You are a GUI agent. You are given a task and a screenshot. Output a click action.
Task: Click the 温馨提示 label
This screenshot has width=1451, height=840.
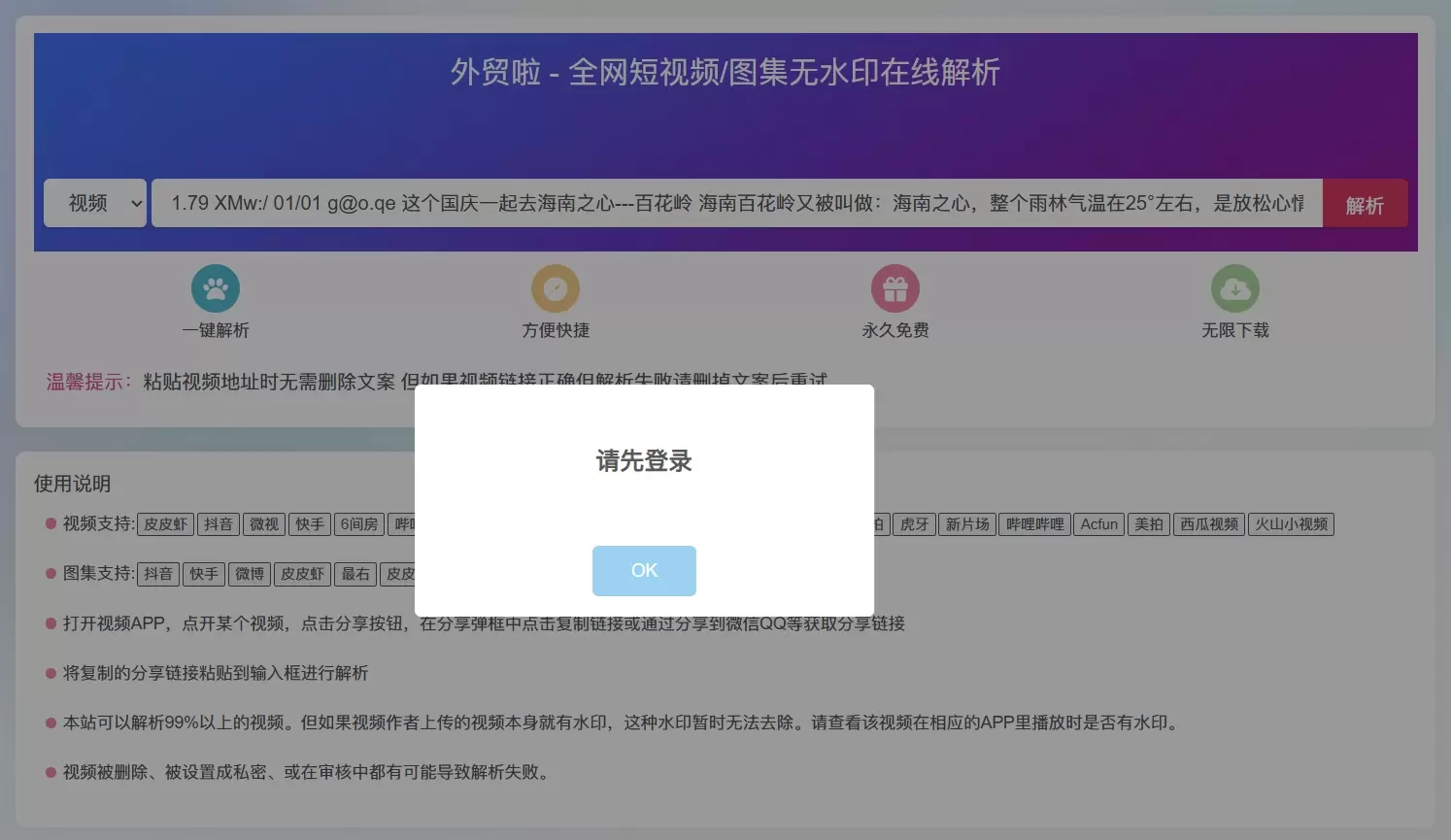pos(88,382)
